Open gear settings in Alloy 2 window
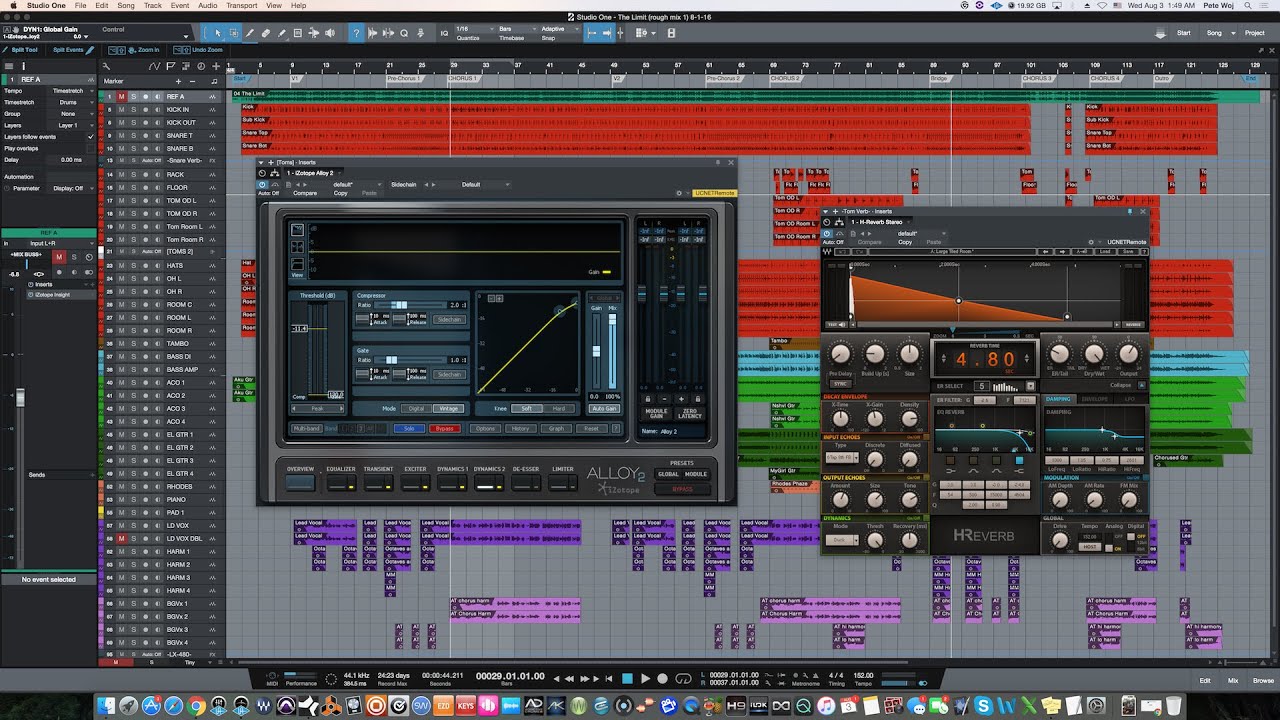 679,193
